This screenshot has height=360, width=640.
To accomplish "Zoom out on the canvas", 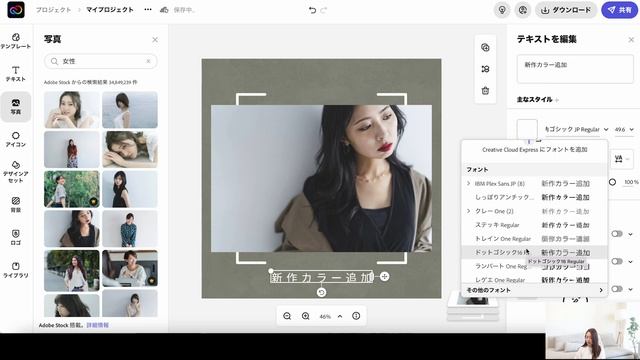I will point(287,316).
